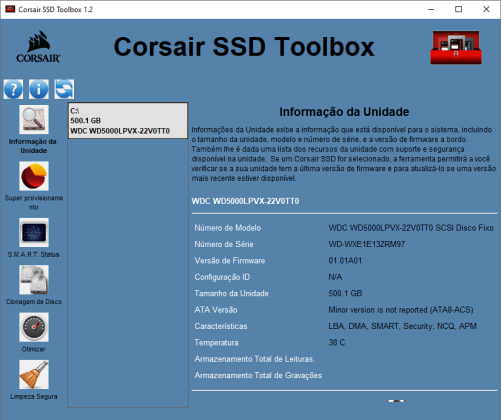Open Informação da Unidade magnifier icon
Screen dimensions: 501x420
(x=34, y=120)
